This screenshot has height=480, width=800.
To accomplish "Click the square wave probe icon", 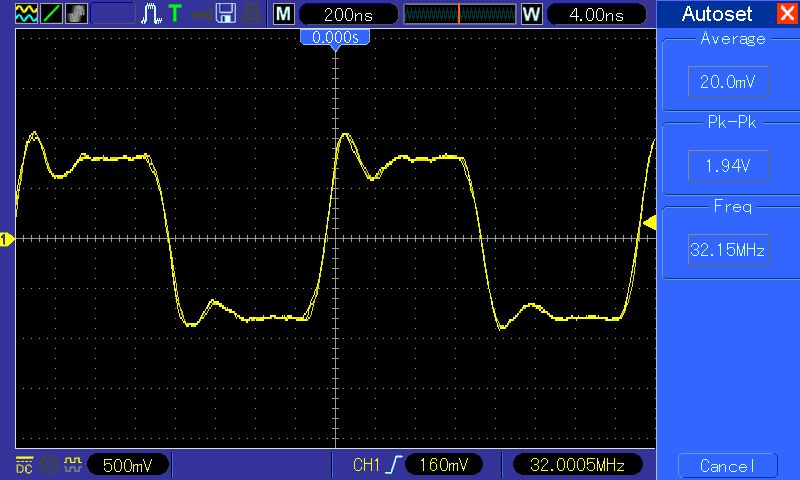I will tap(73, 464).
